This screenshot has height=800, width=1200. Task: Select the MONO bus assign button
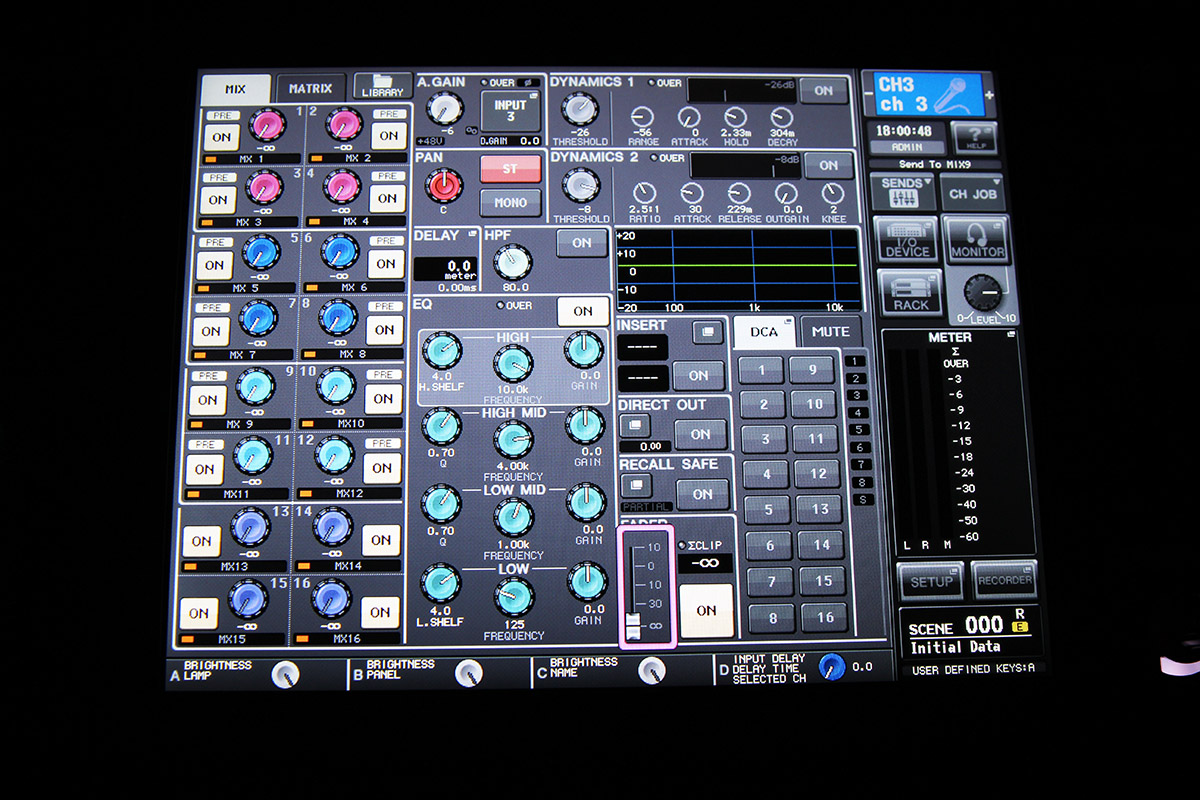[x=510, y=203]
